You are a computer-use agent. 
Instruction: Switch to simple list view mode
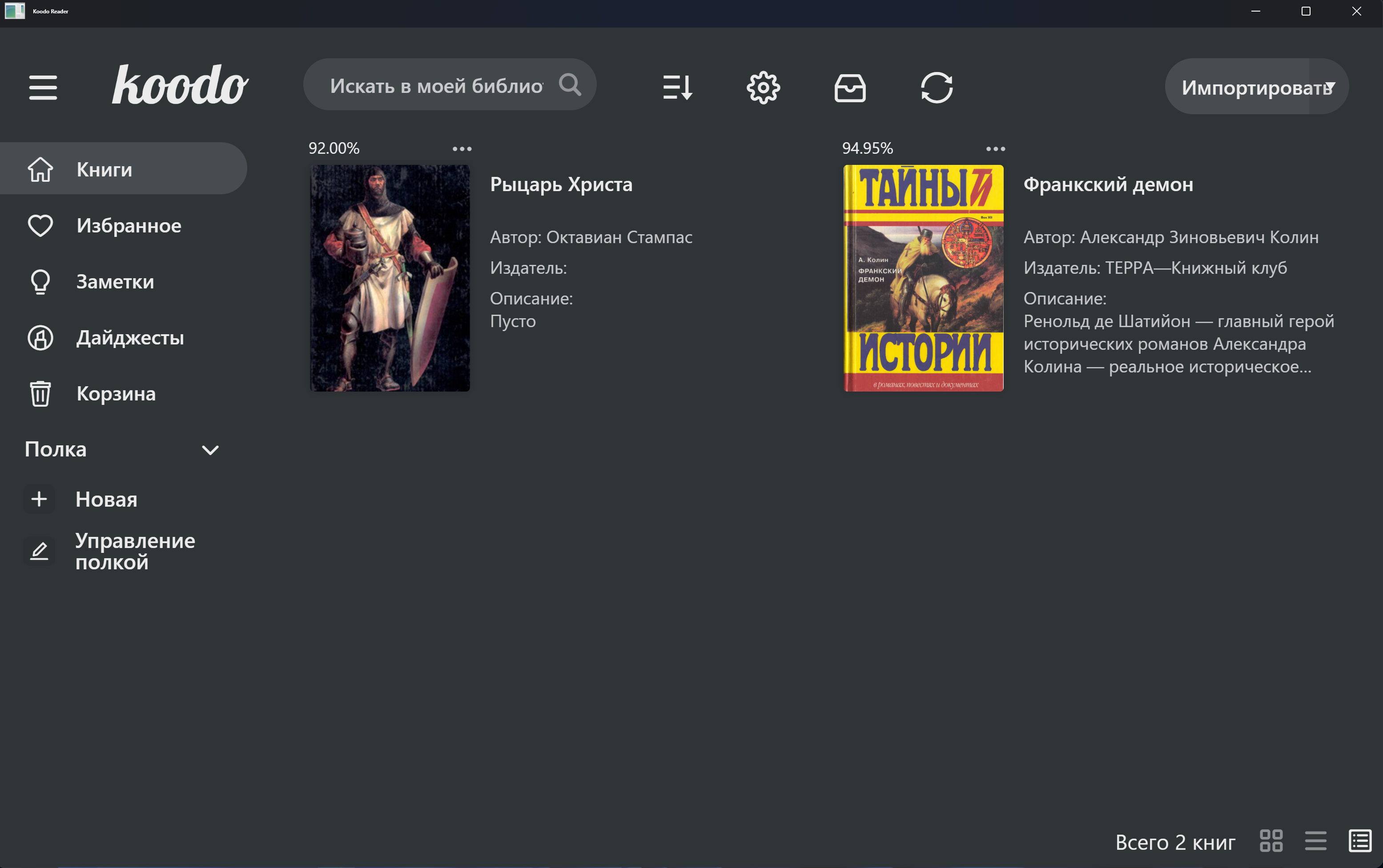point(1315,841)
